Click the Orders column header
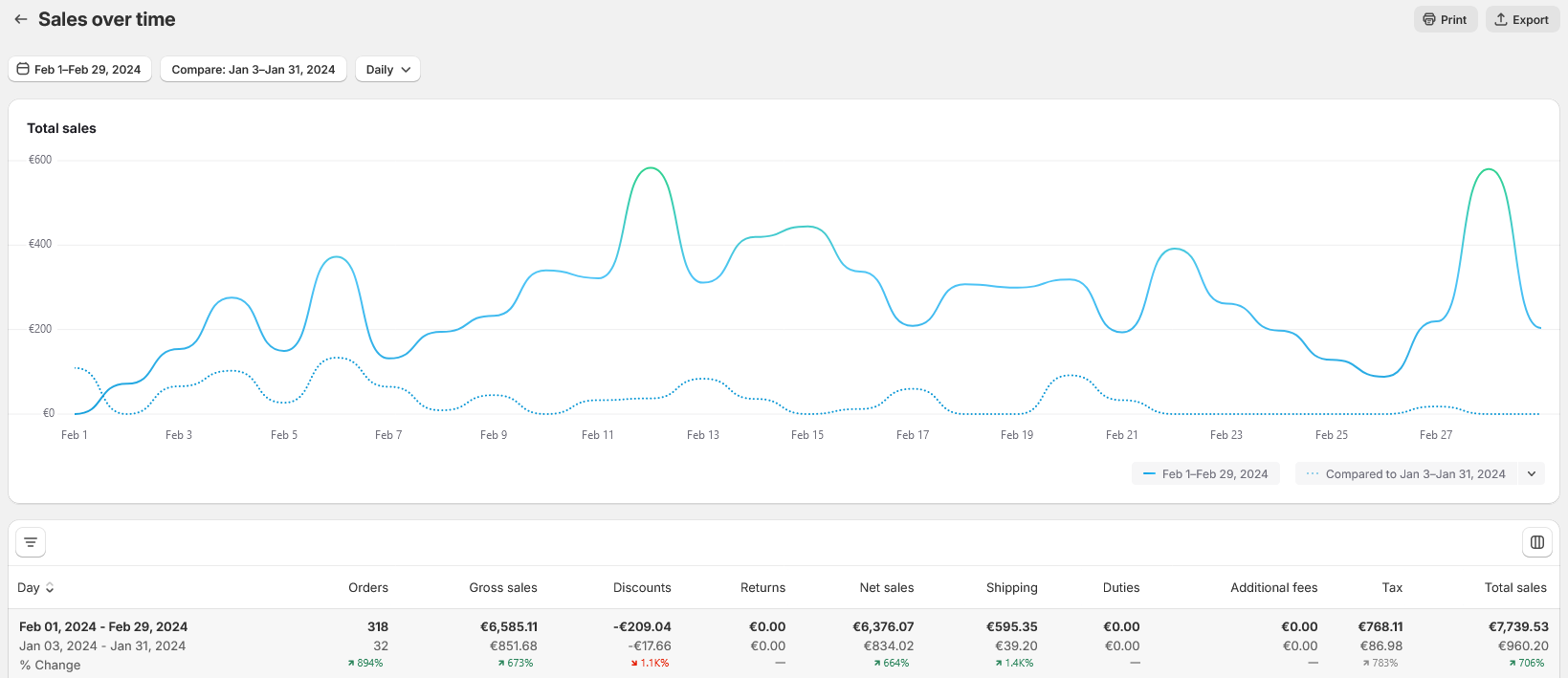Viewport: 1568px width, 678px height. point(368,588)
